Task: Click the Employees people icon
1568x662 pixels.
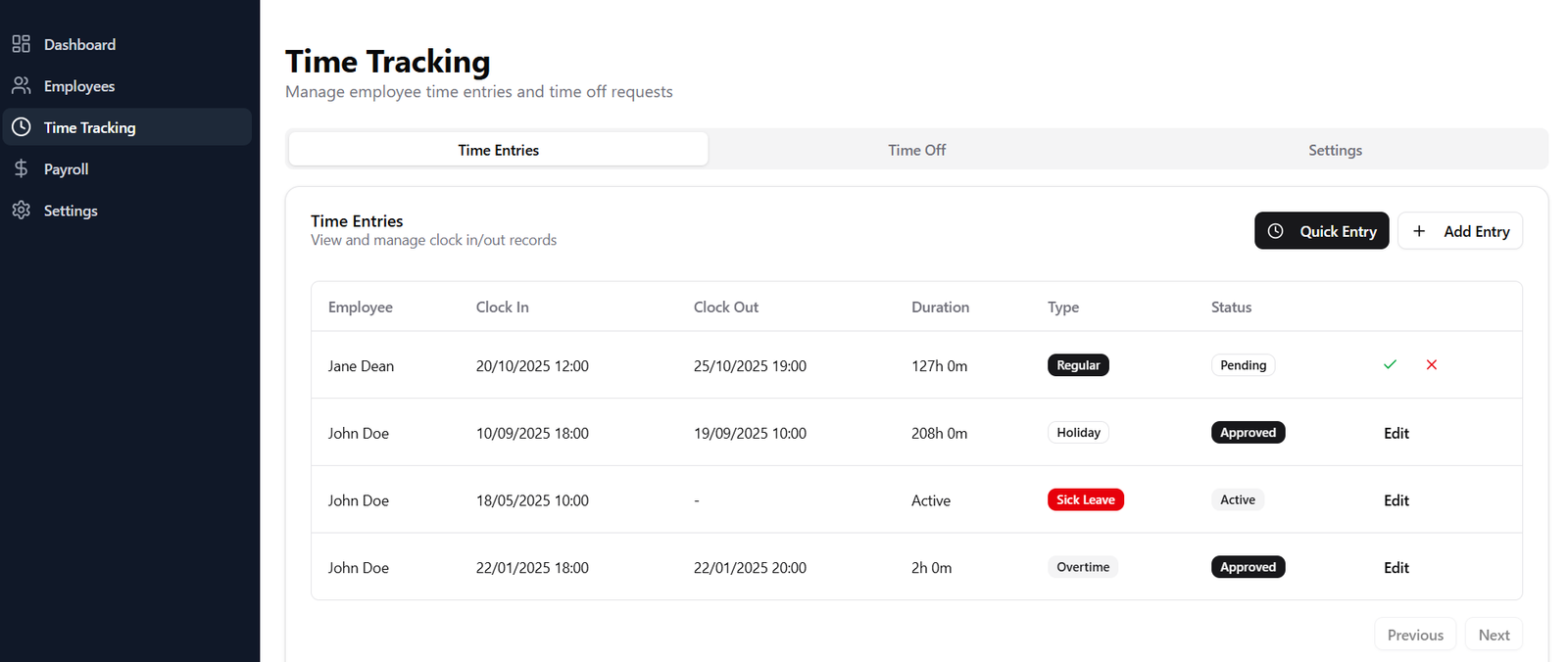Action: (x=21, y=86)
